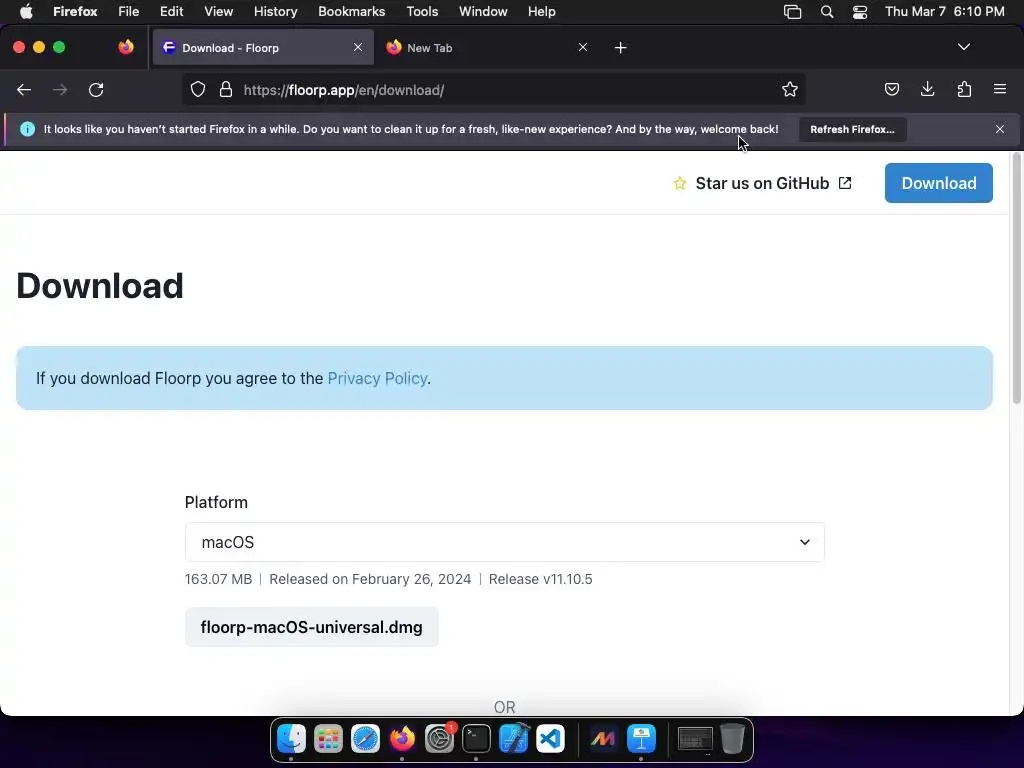The width and height of the screenshot is (1024, 768).
Task: Open the colorful M app in the Dock
Action: (603, 739)
